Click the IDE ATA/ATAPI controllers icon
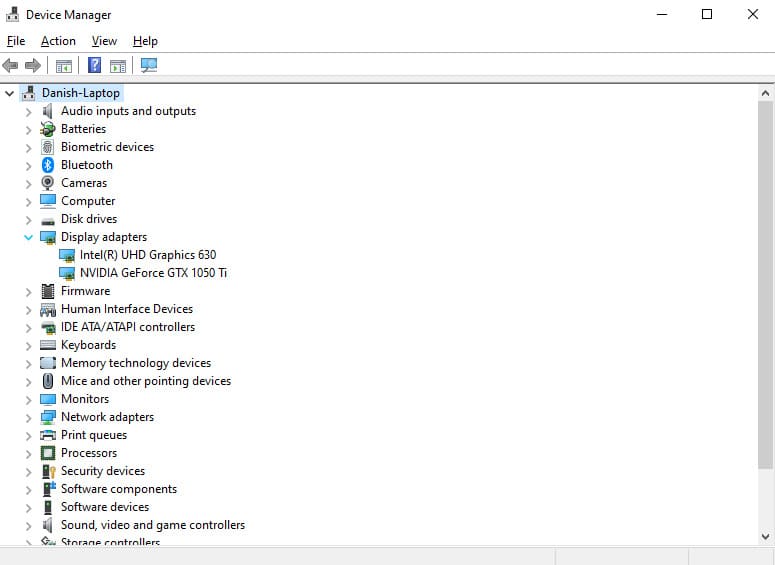Viewport: 775px width, 565px height. tap(48, 327)
